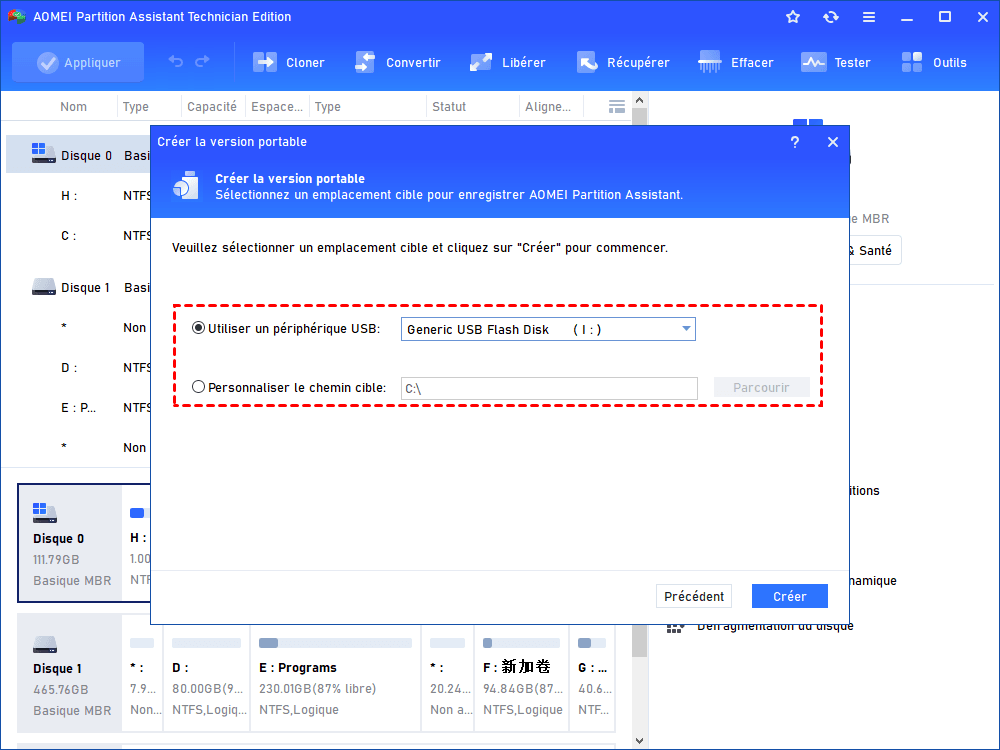The image size is (1000, 750).
Task: Click the Convertir arrows icon
Action: pos(365,62)
